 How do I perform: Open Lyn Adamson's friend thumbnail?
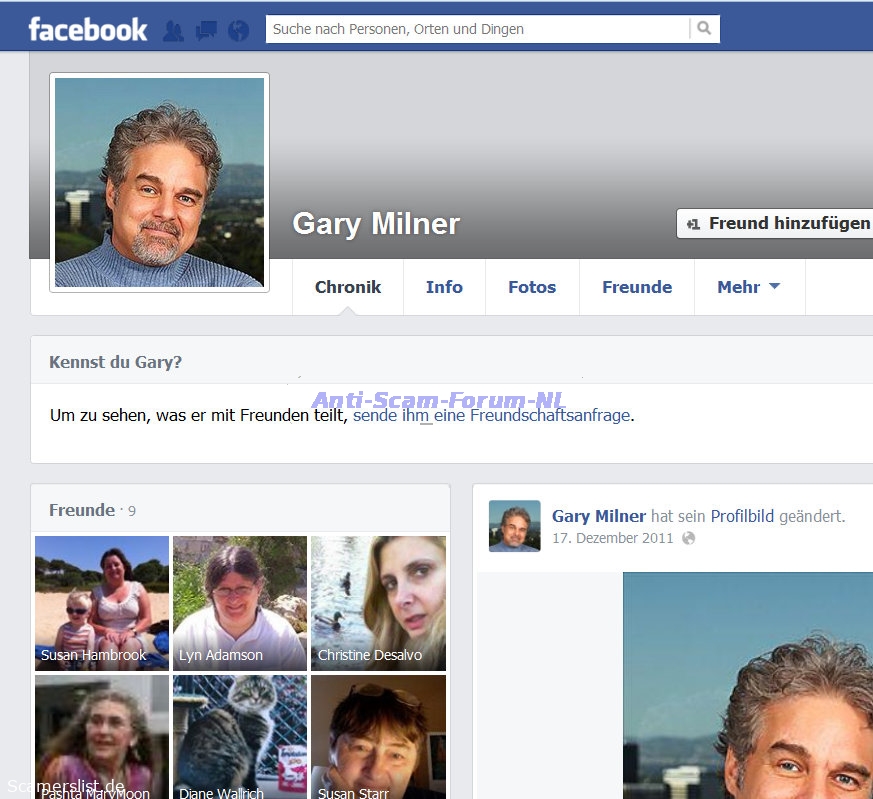pos(240,602)
